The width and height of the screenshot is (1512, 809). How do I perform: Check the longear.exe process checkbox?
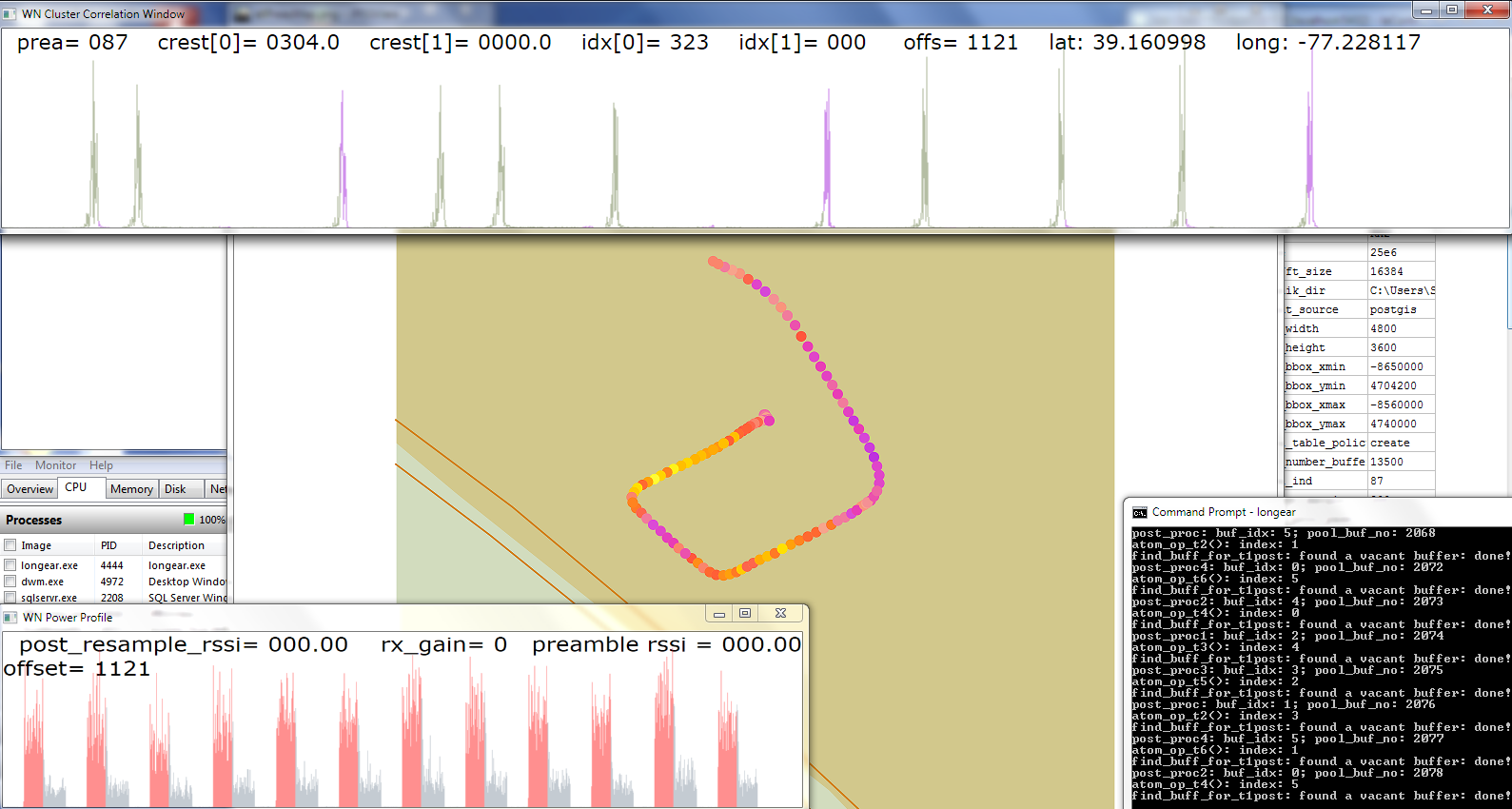coord(10,565)
